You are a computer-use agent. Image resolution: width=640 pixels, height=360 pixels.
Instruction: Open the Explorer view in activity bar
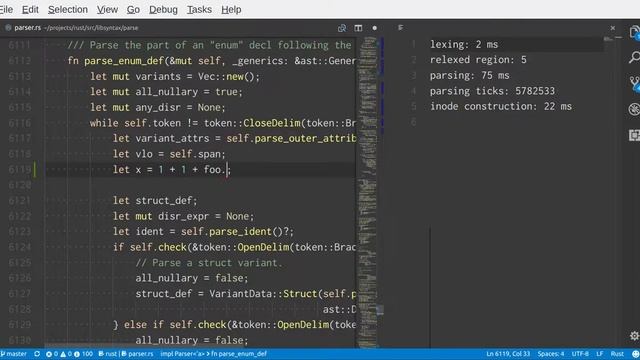[x=634, y=33]
